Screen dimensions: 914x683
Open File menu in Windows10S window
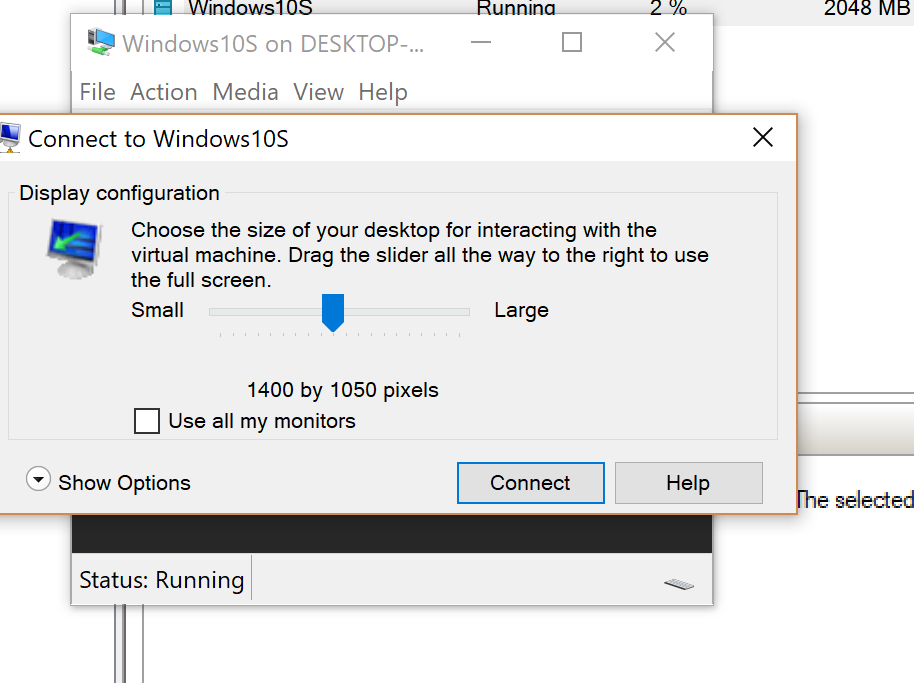click(97, 92)
